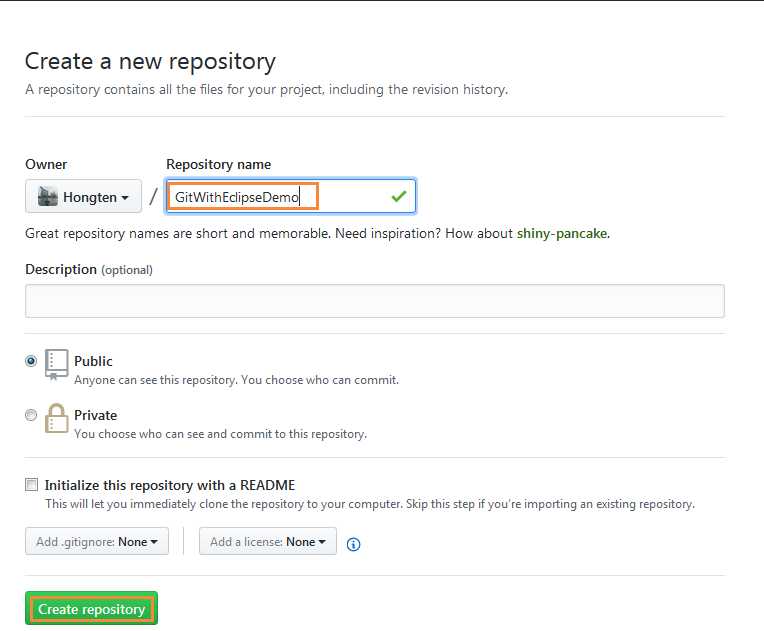Click the Public repository book icon
This screenshot has width=764, height=631.
[x=57, y=364]
